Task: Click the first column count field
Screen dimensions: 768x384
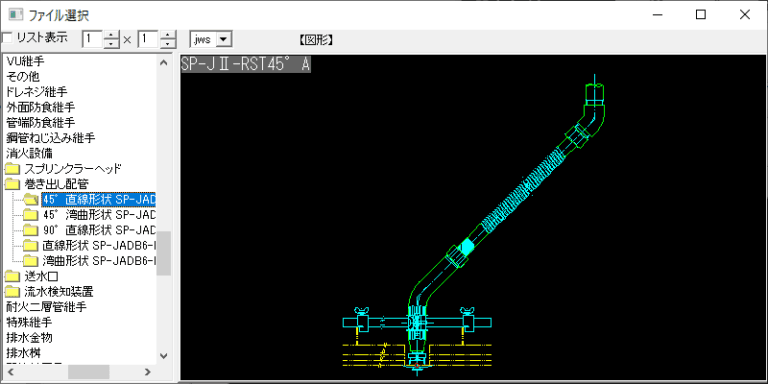Action: pyautogui.click(x=93, y=39)
